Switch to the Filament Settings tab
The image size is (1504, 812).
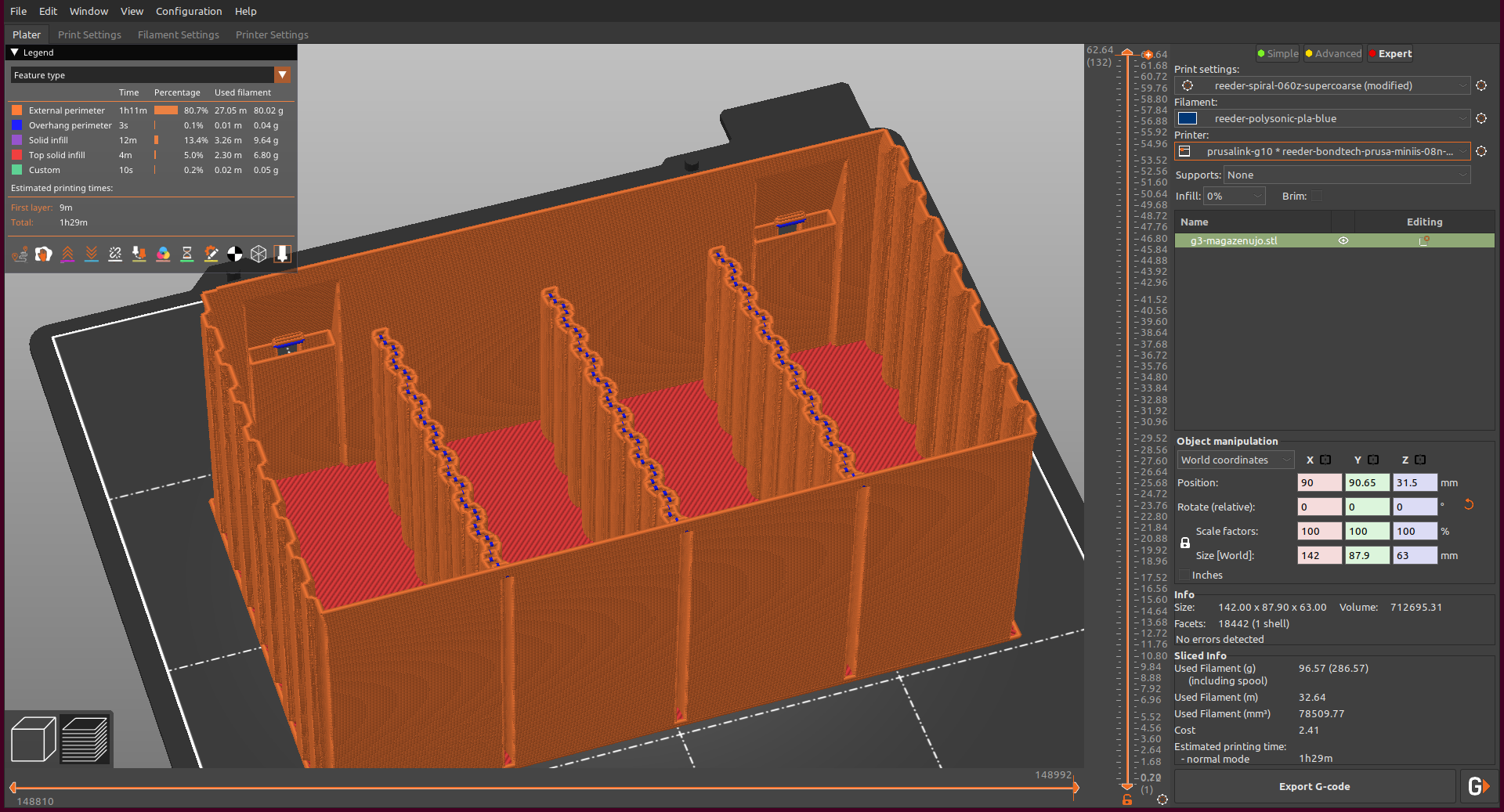pos(179,34)
